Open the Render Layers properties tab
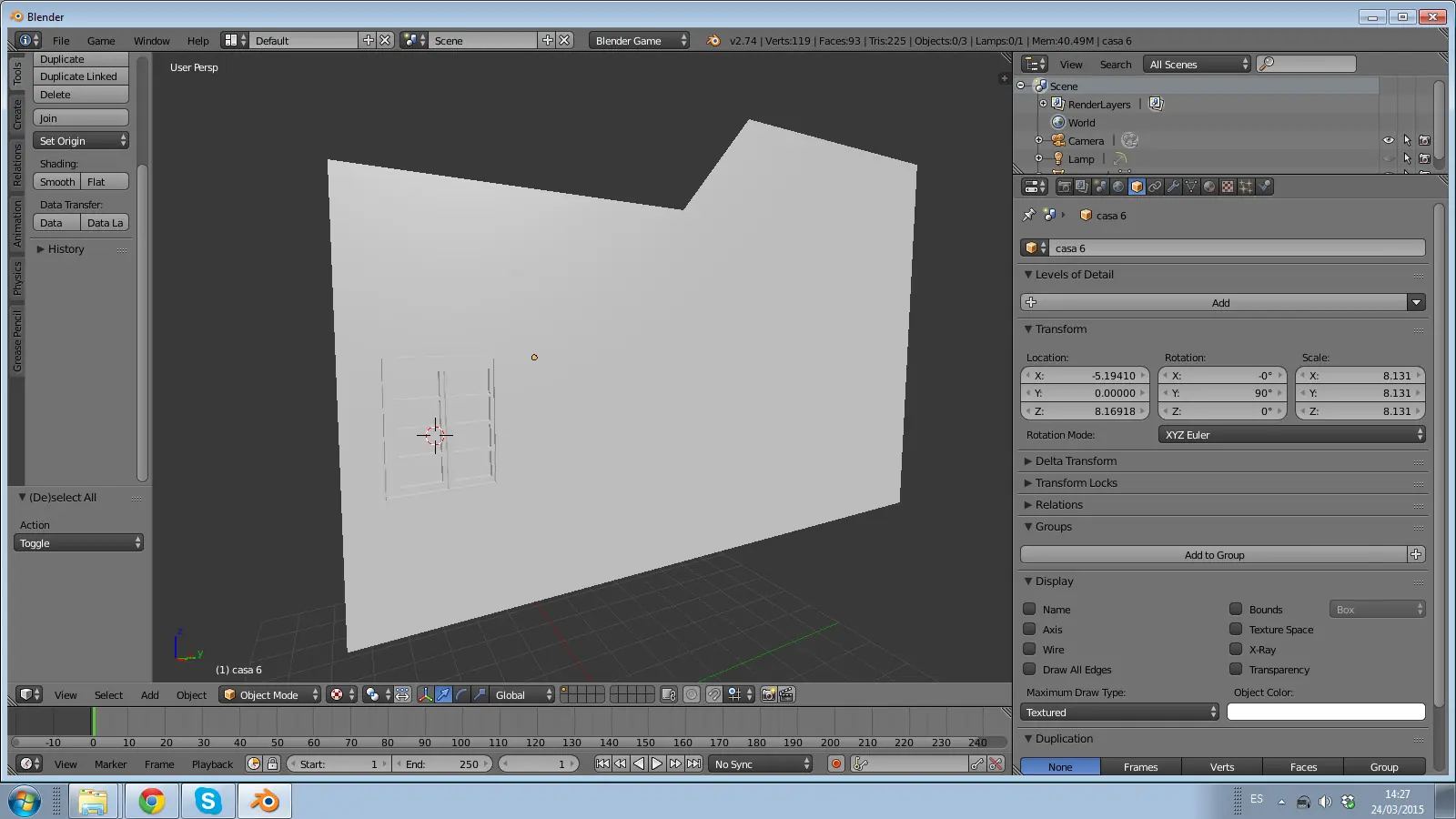Image resolution: width=1456 pixels, height=819 pixels. [1082, 187]
